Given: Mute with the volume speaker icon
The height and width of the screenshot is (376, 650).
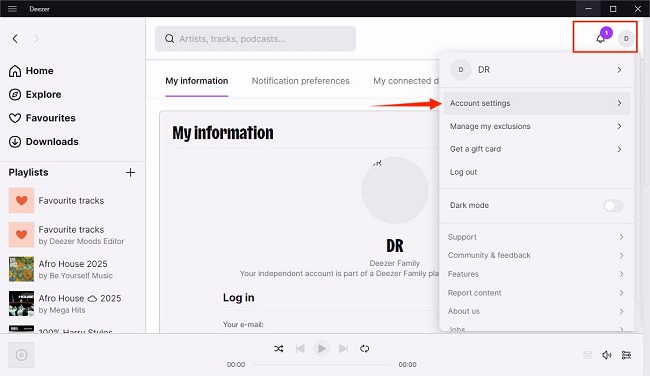Looking at the screenshot, I should tap(606, 355).
